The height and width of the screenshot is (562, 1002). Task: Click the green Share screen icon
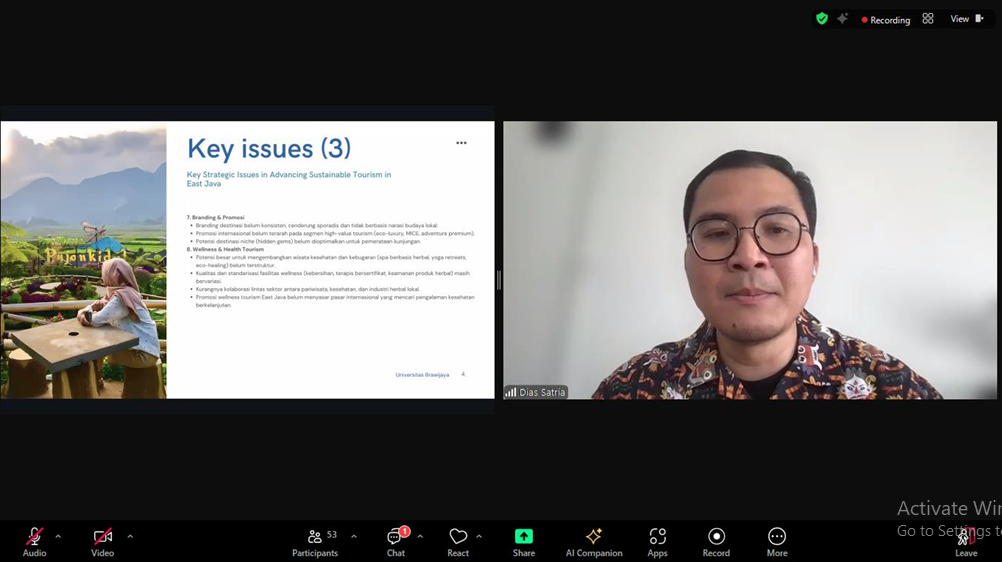tap(524, 541)
